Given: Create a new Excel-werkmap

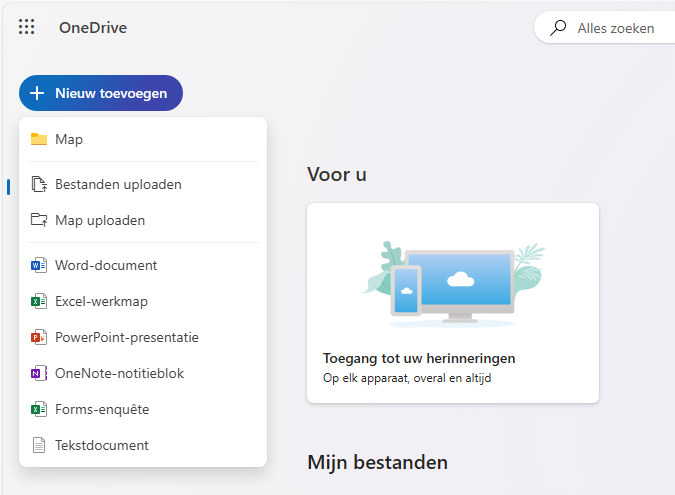Looking at the screenshot, I should point(143,301).
